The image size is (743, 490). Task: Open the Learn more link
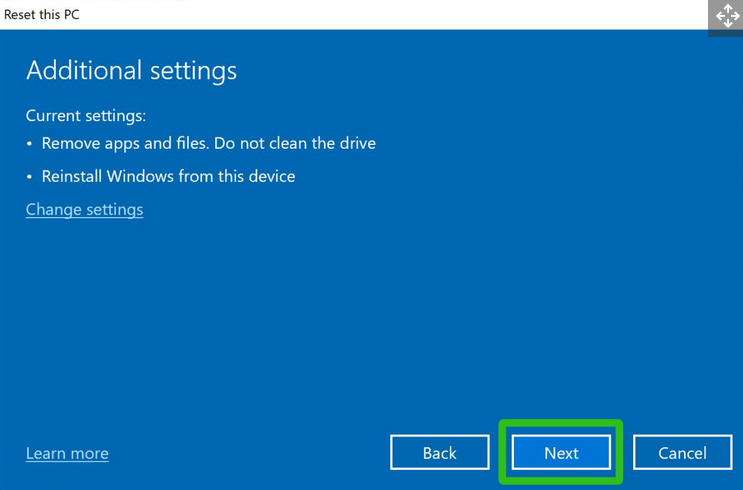(67, 454)
